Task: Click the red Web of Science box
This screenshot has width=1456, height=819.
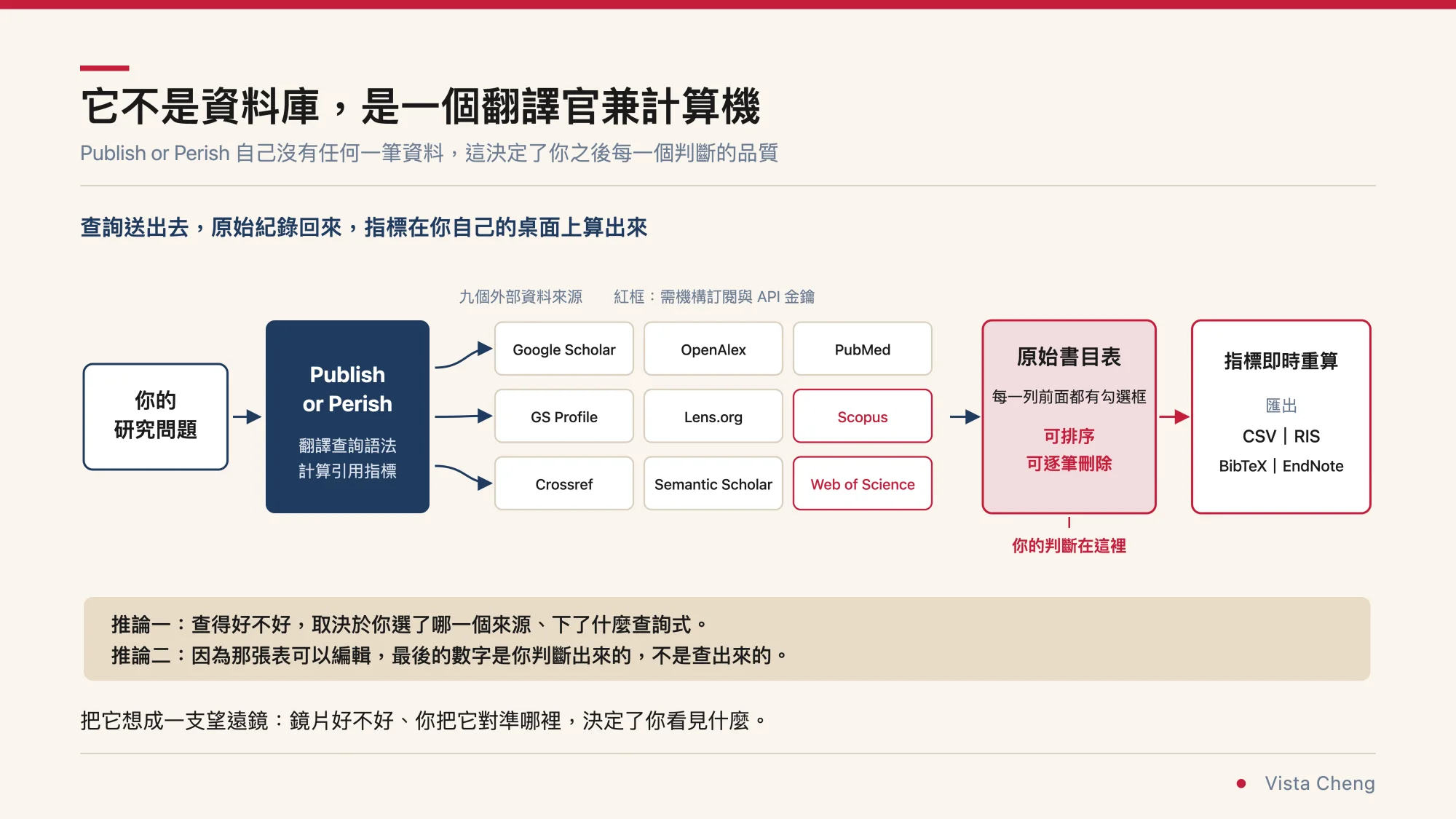Action: coord(863,484)
